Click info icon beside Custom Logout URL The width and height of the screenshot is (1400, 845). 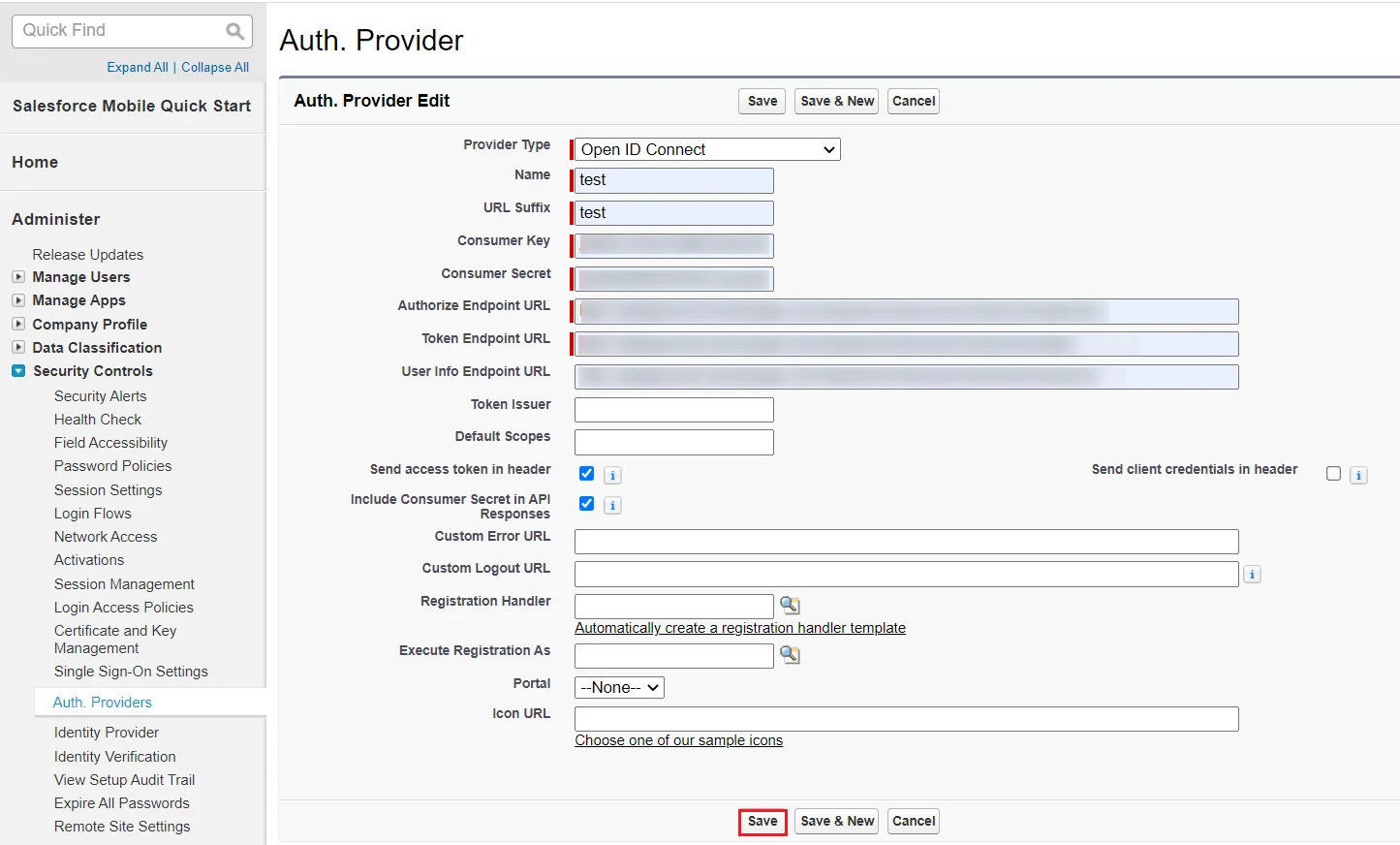tap(1252, 575)
